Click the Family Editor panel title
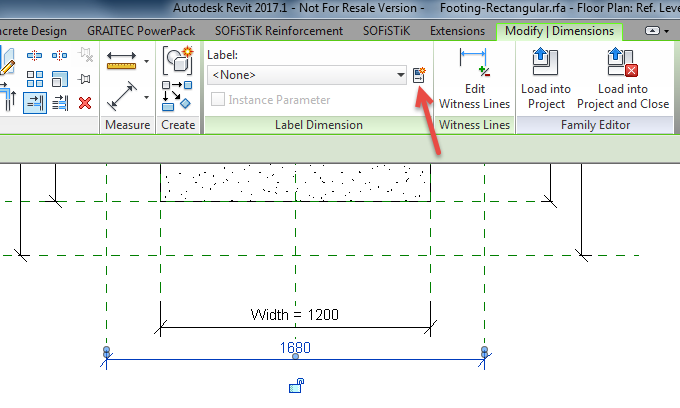Image resolution: width=680 pixels, height=408 pixels. (595, 125)
